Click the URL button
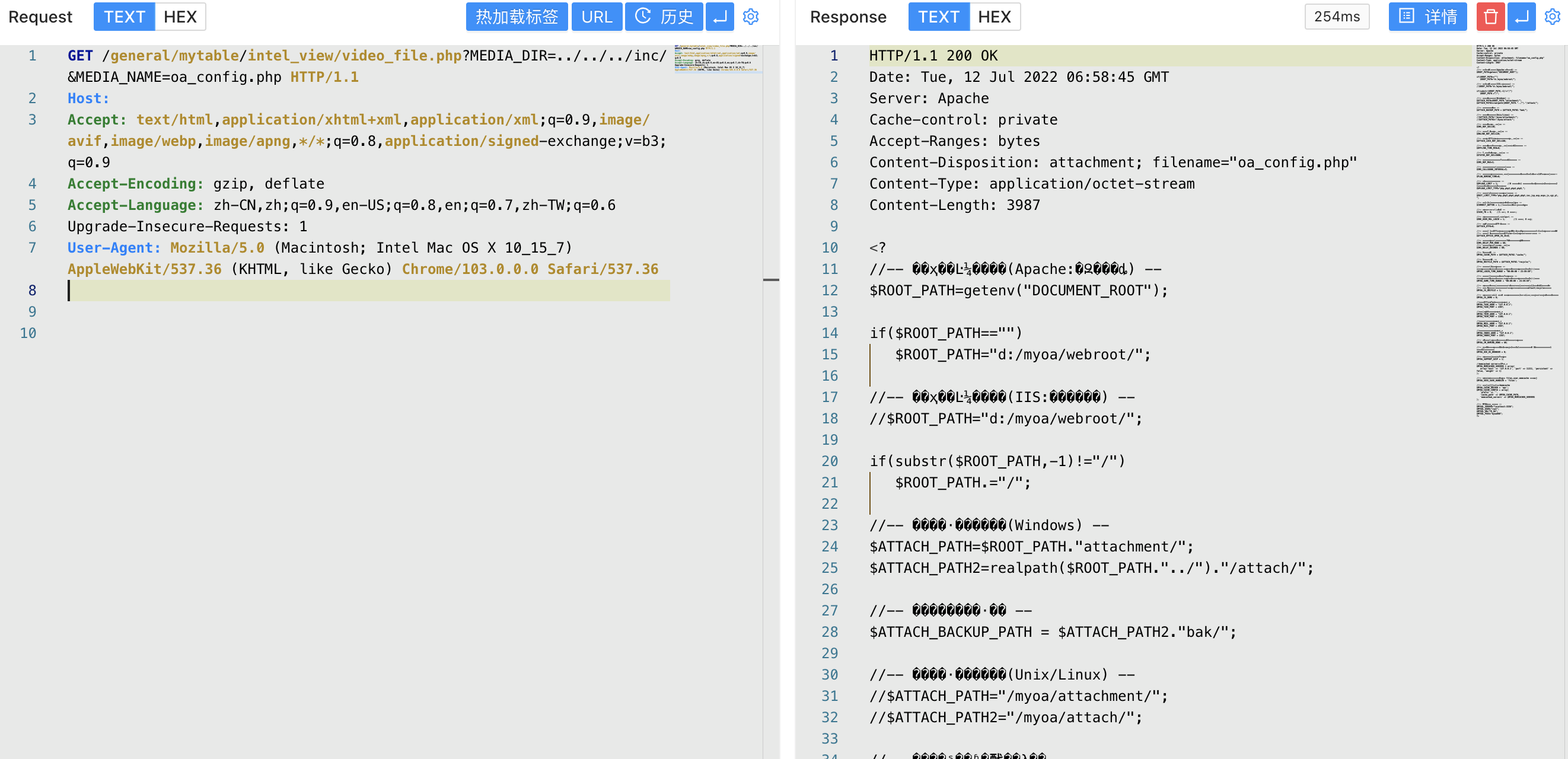The width and height of the screenshot is (1568, 759). click(596, 17)
